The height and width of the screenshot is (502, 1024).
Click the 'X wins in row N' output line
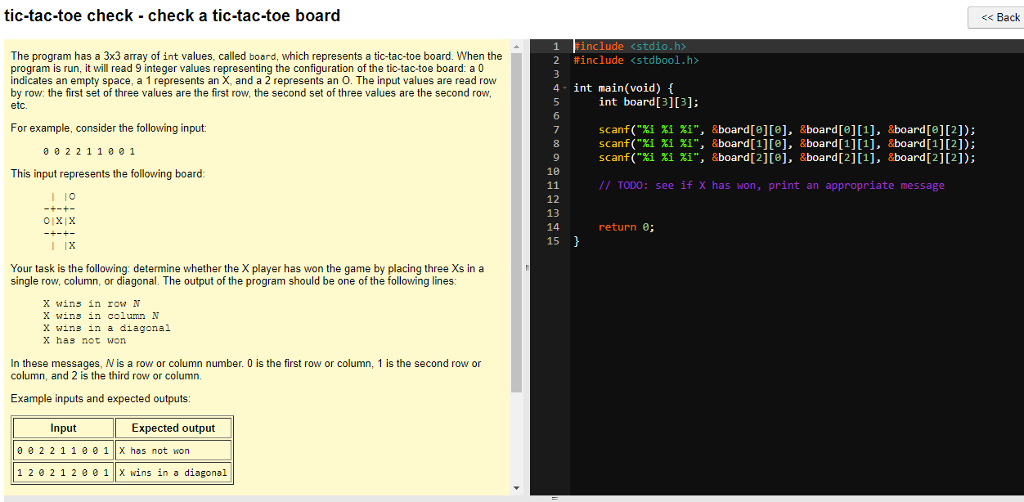(x=91, y=304)
